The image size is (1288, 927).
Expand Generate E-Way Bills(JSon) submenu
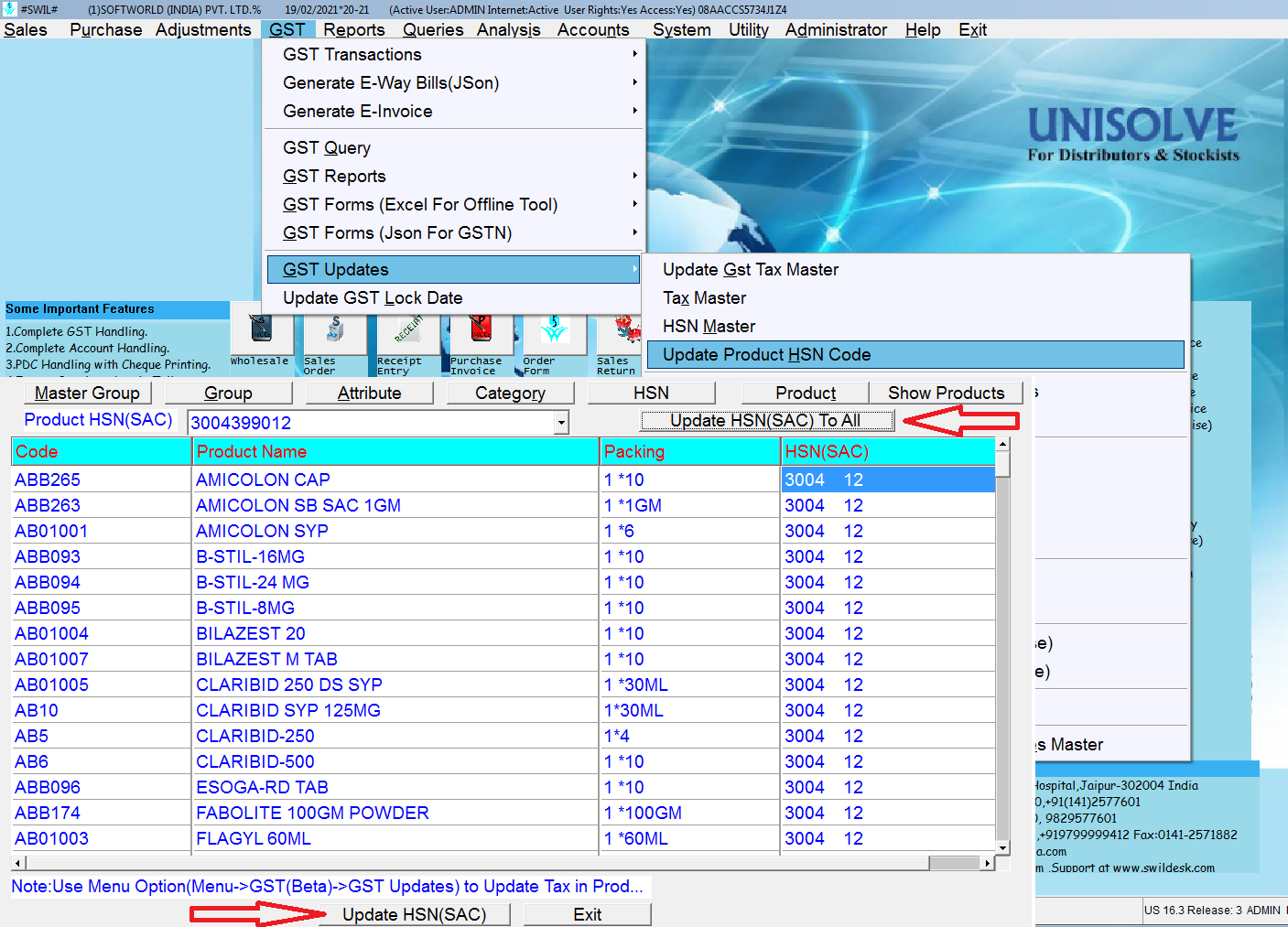tap(455, 82)
